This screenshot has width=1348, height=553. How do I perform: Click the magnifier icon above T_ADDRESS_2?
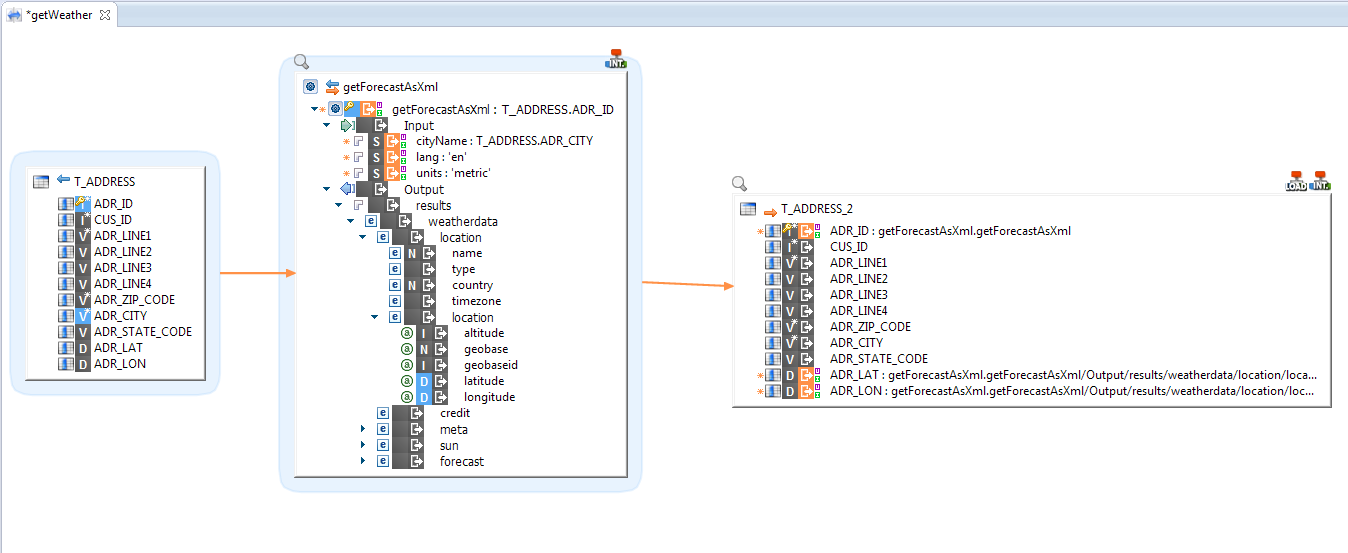(740, 184)
